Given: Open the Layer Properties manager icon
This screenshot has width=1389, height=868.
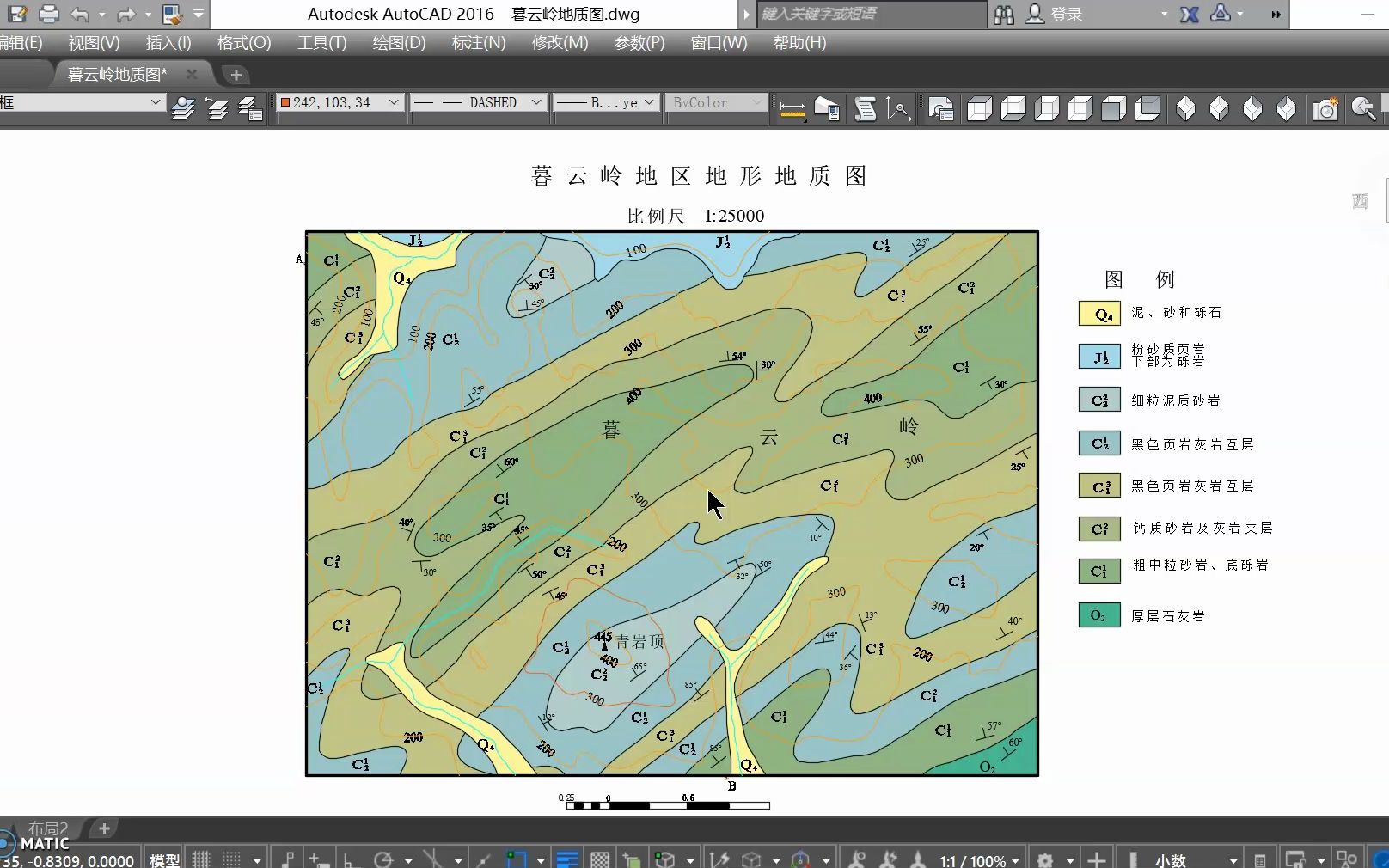Looking at the screenshot, I should [x=183, y=108].
